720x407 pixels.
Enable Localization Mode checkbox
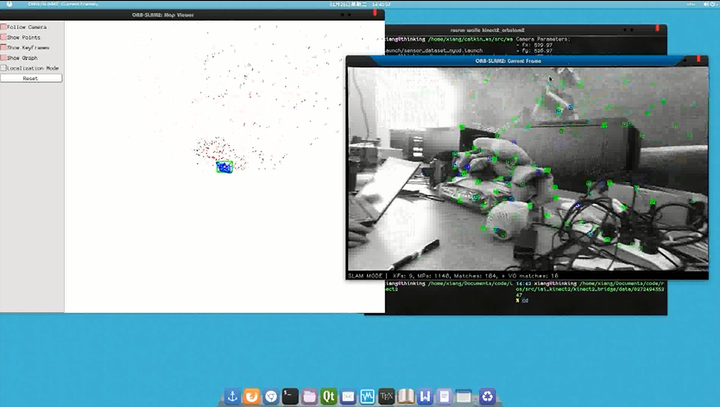3,68
